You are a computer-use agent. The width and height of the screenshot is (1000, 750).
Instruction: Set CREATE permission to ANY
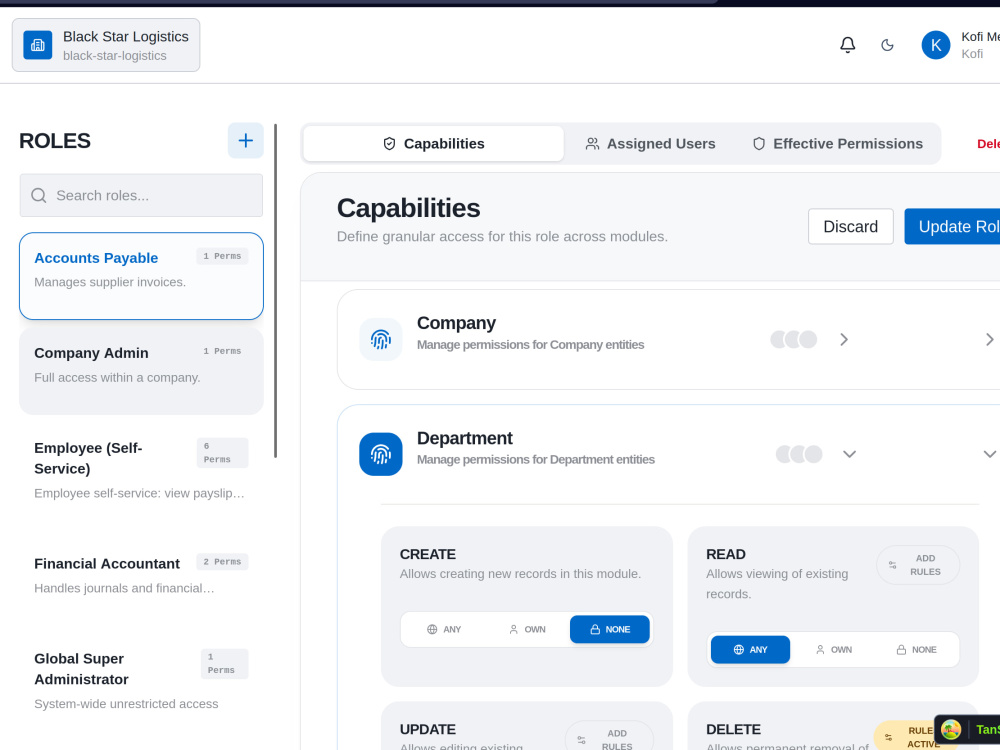[444, 629]
